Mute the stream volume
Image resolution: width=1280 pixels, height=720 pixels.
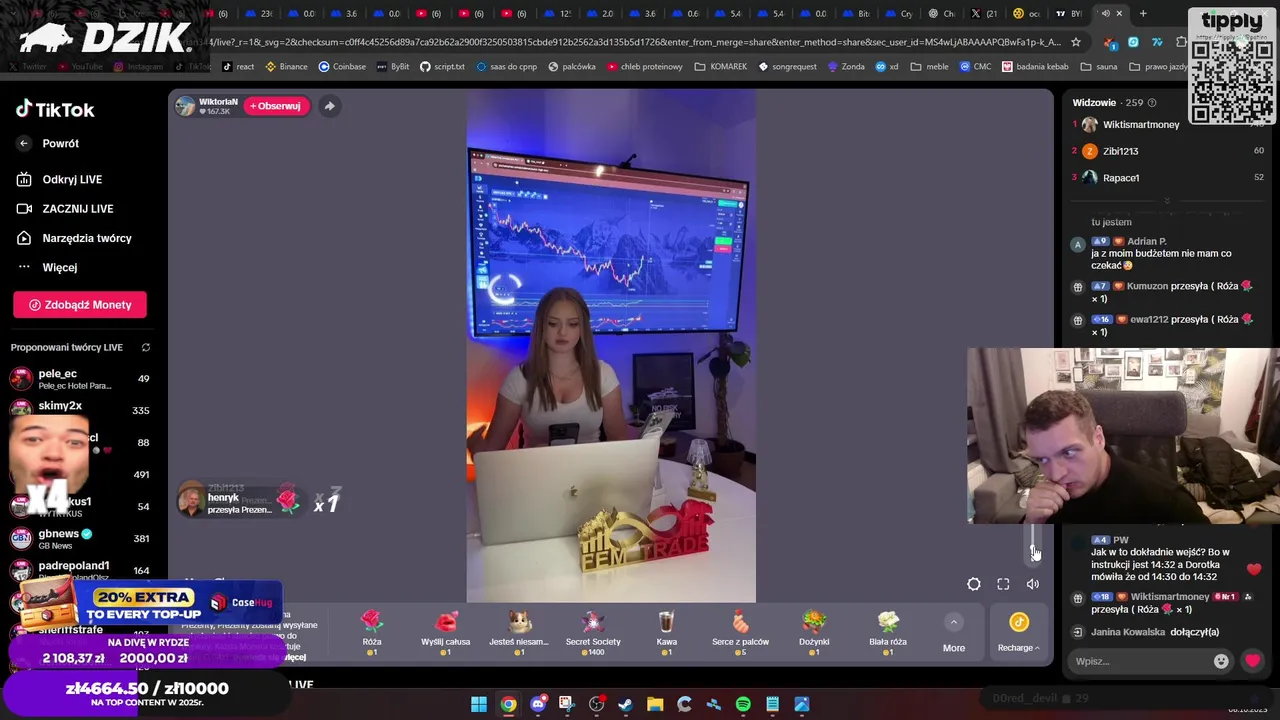(1033, 584)
